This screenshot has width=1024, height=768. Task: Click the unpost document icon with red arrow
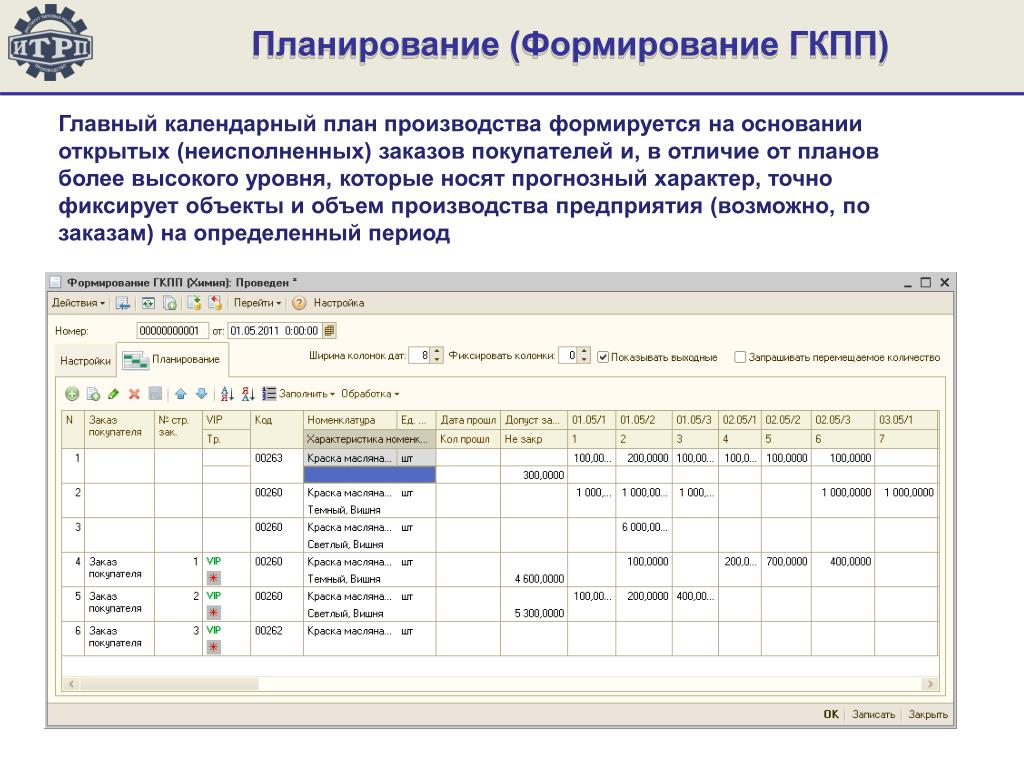[x=215, y=303]
